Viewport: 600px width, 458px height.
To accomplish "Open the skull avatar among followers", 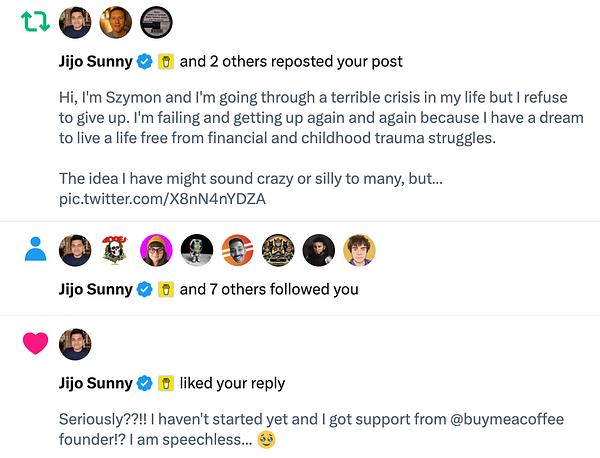I will (117, 249).
